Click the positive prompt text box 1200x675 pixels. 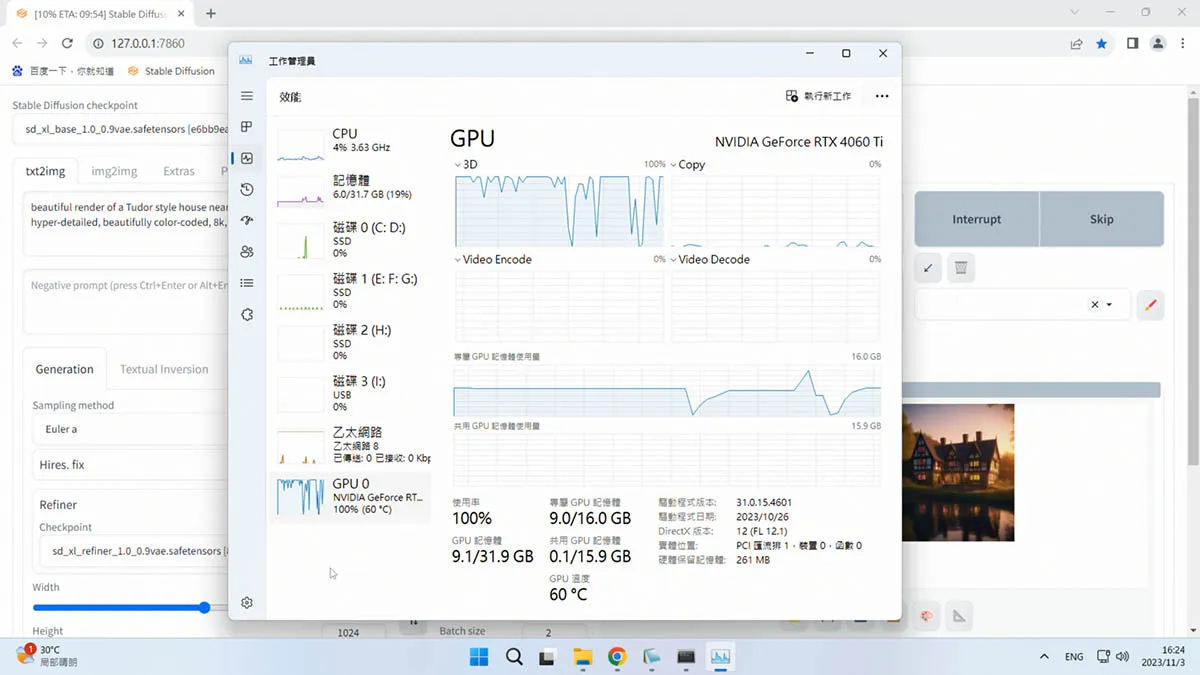tap(126, 224)
